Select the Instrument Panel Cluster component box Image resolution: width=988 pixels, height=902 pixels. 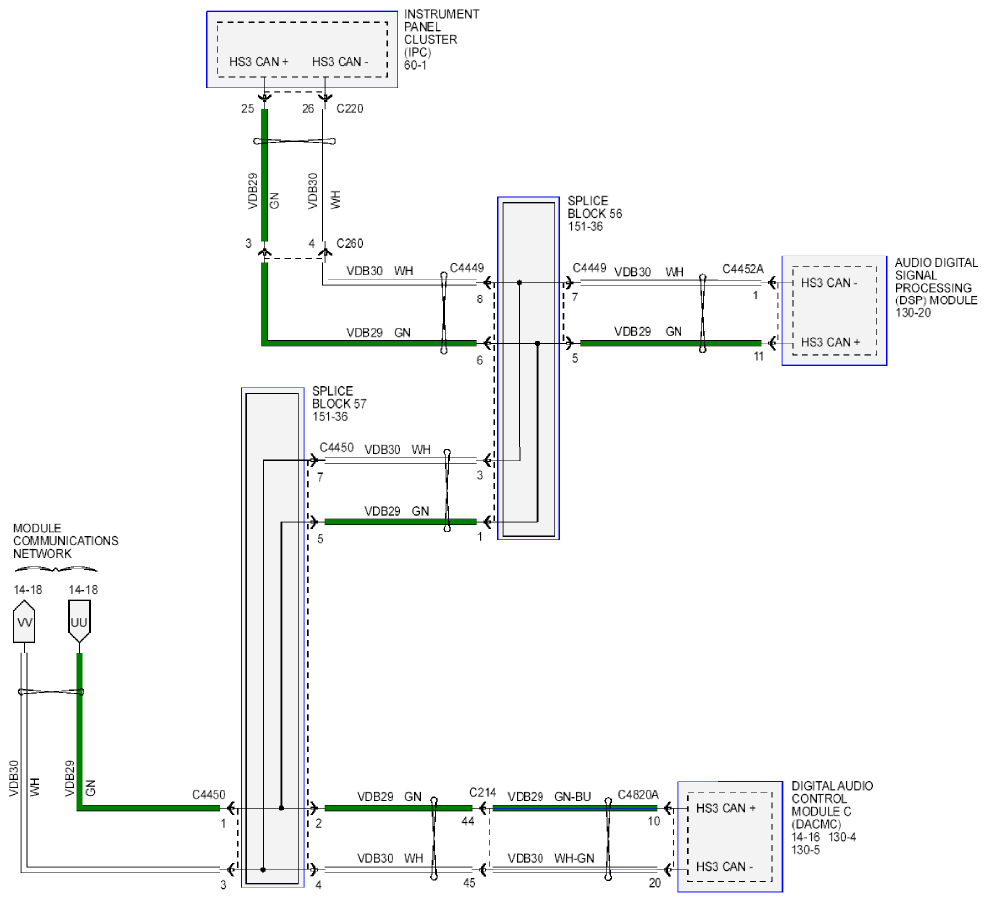click(x=302, y=49)
